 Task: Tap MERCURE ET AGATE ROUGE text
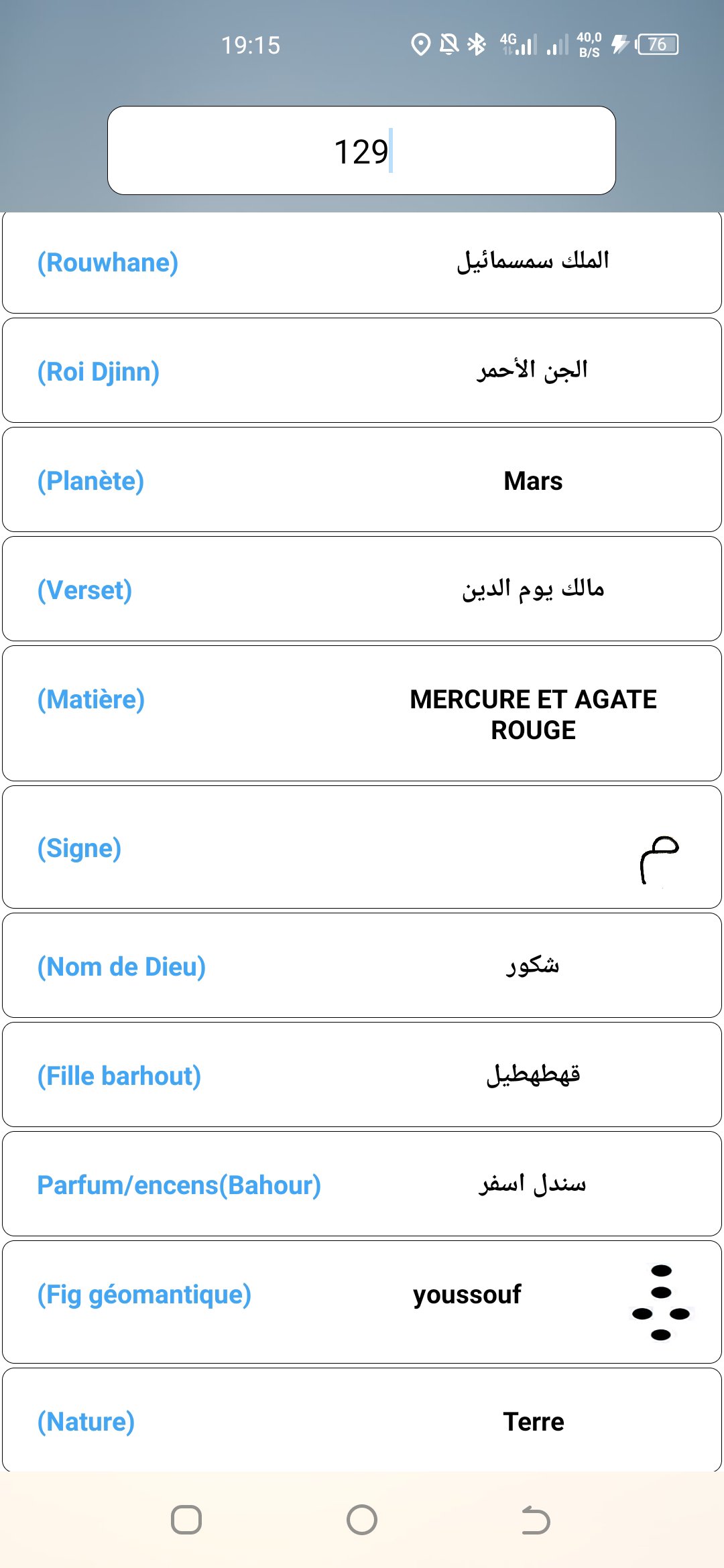[x=534, y=714]
